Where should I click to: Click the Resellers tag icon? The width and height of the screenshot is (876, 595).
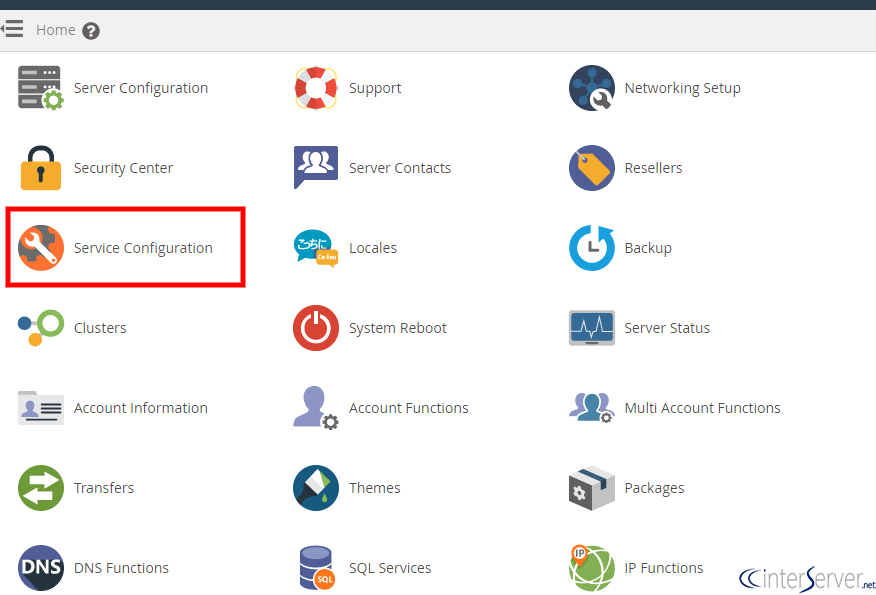[592, 168]
